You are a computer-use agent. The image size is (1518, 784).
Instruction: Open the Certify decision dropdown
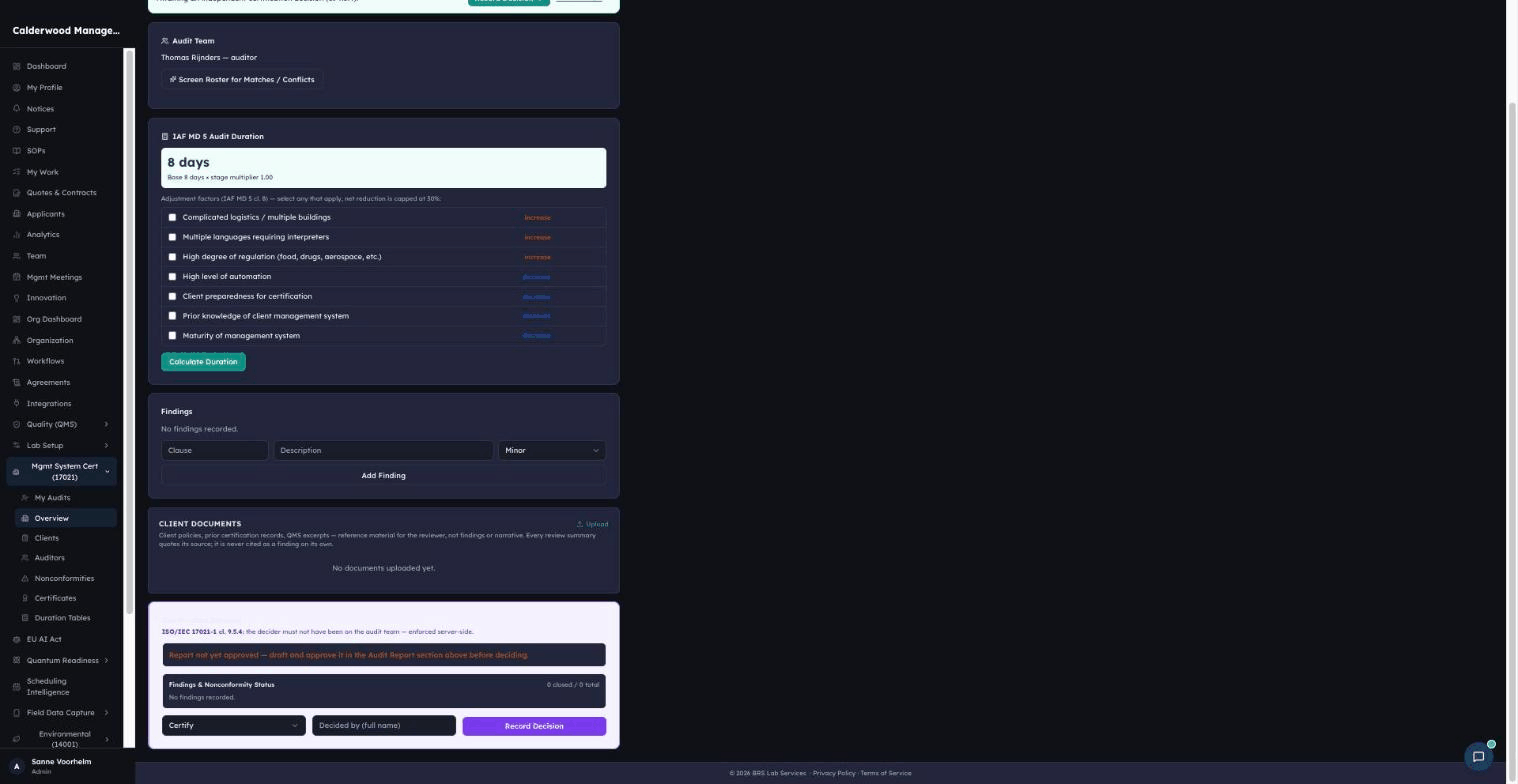tap(233, 726)
